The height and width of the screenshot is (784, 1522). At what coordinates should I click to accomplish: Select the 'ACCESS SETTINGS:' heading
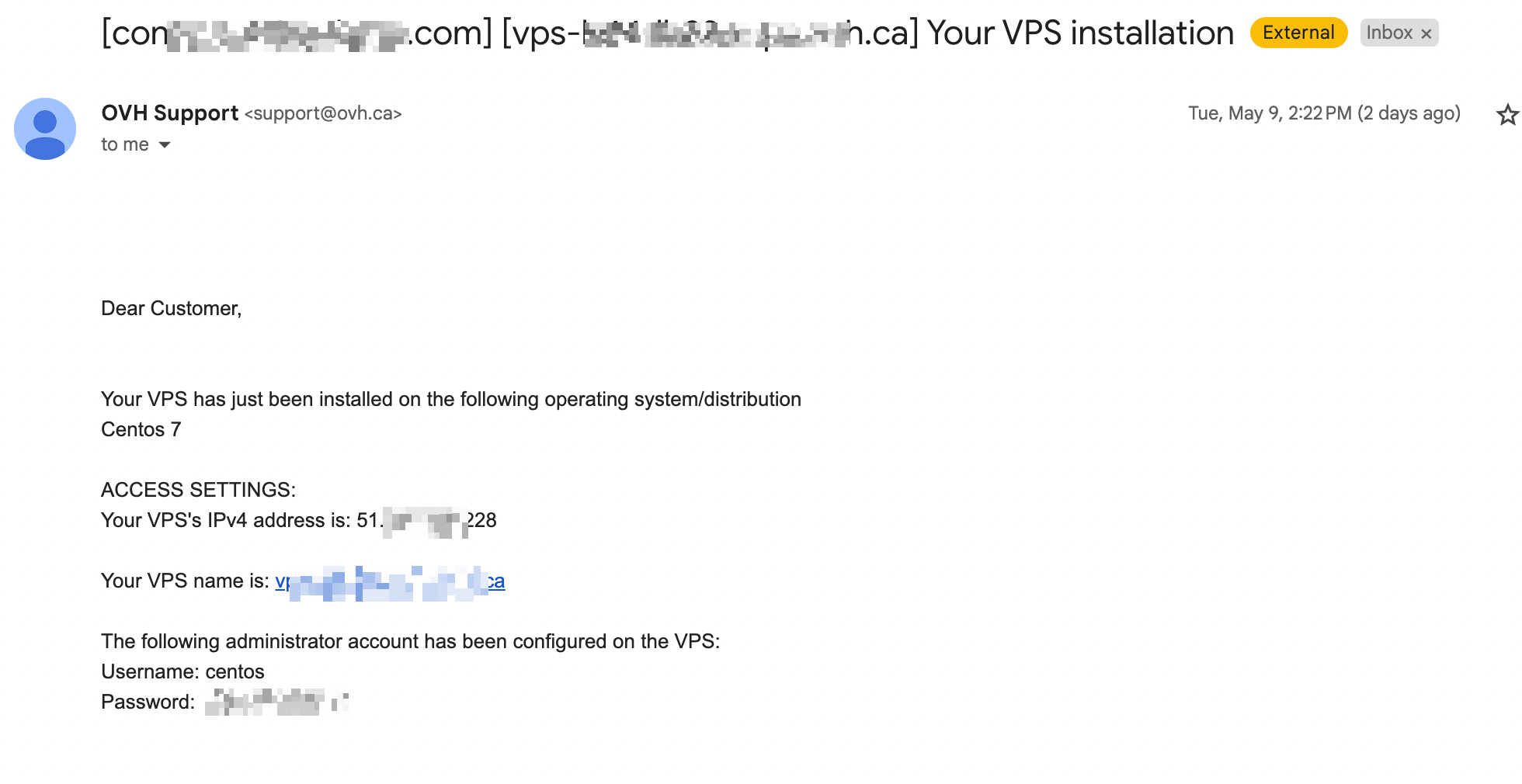point(199,490)
